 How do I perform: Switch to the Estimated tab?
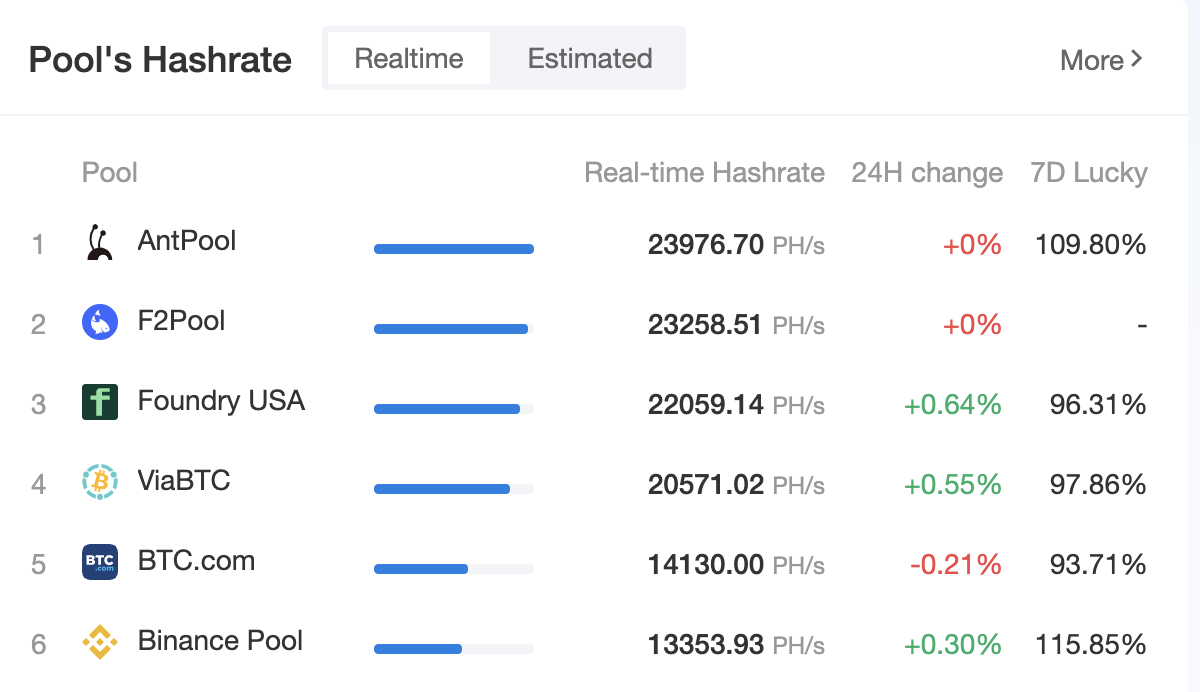590,58
